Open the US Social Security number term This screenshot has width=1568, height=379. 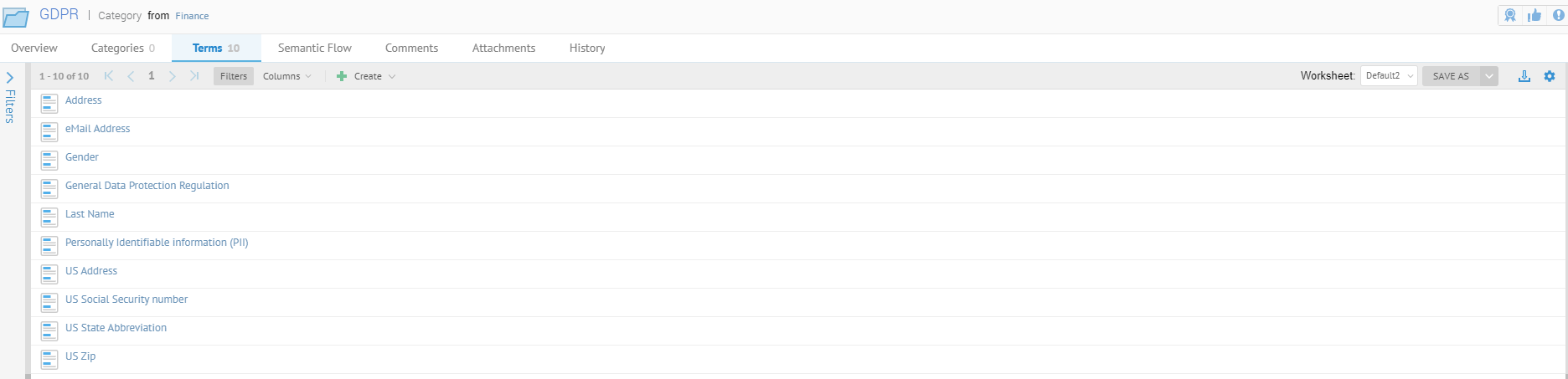tap(126, 300)
